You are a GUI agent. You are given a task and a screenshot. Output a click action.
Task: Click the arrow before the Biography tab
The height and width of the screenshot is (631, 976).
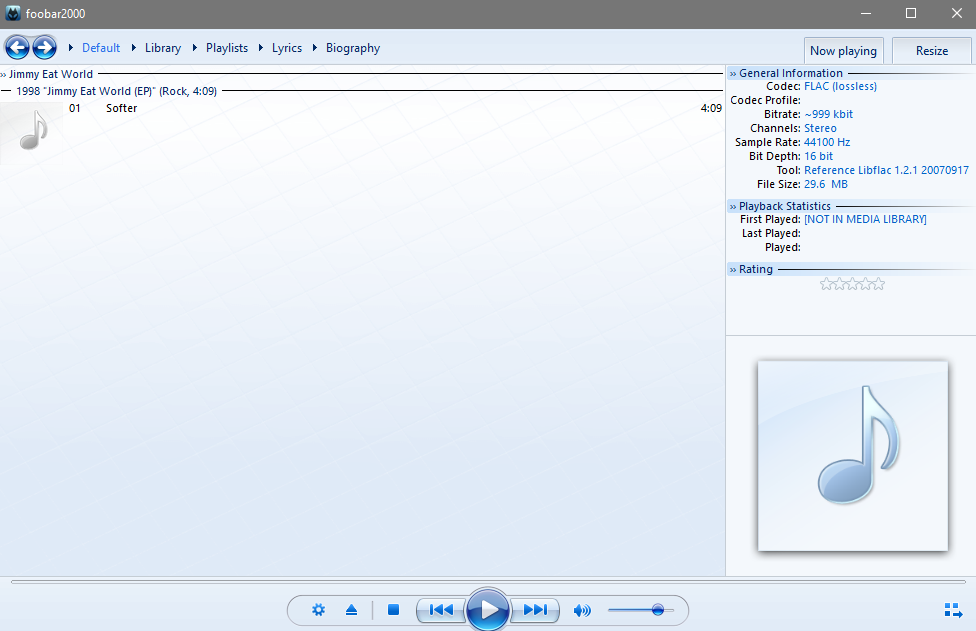tap(315, 47)
